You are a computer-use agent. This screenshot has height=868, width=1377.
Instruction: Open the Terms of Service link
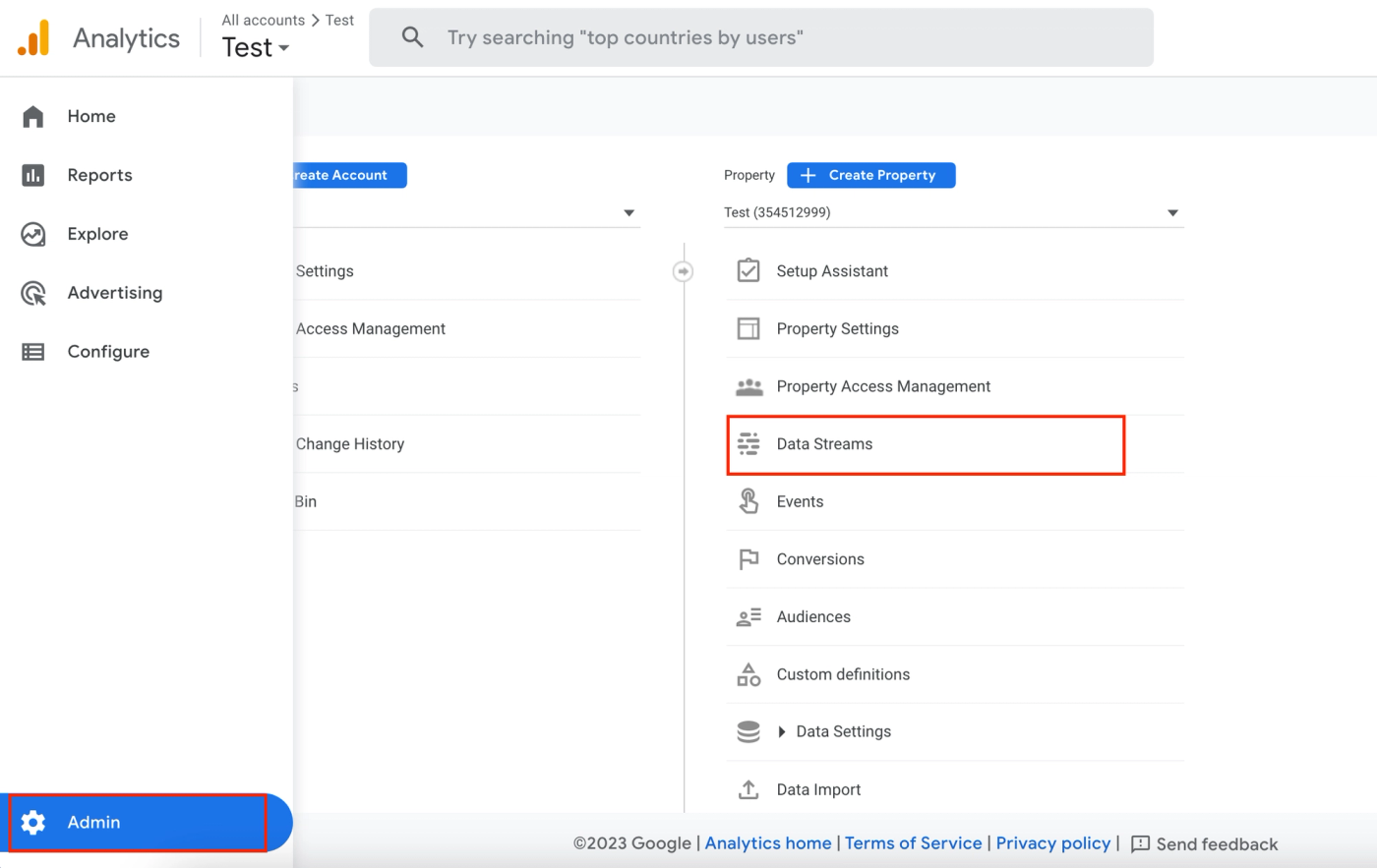point(914,843)
